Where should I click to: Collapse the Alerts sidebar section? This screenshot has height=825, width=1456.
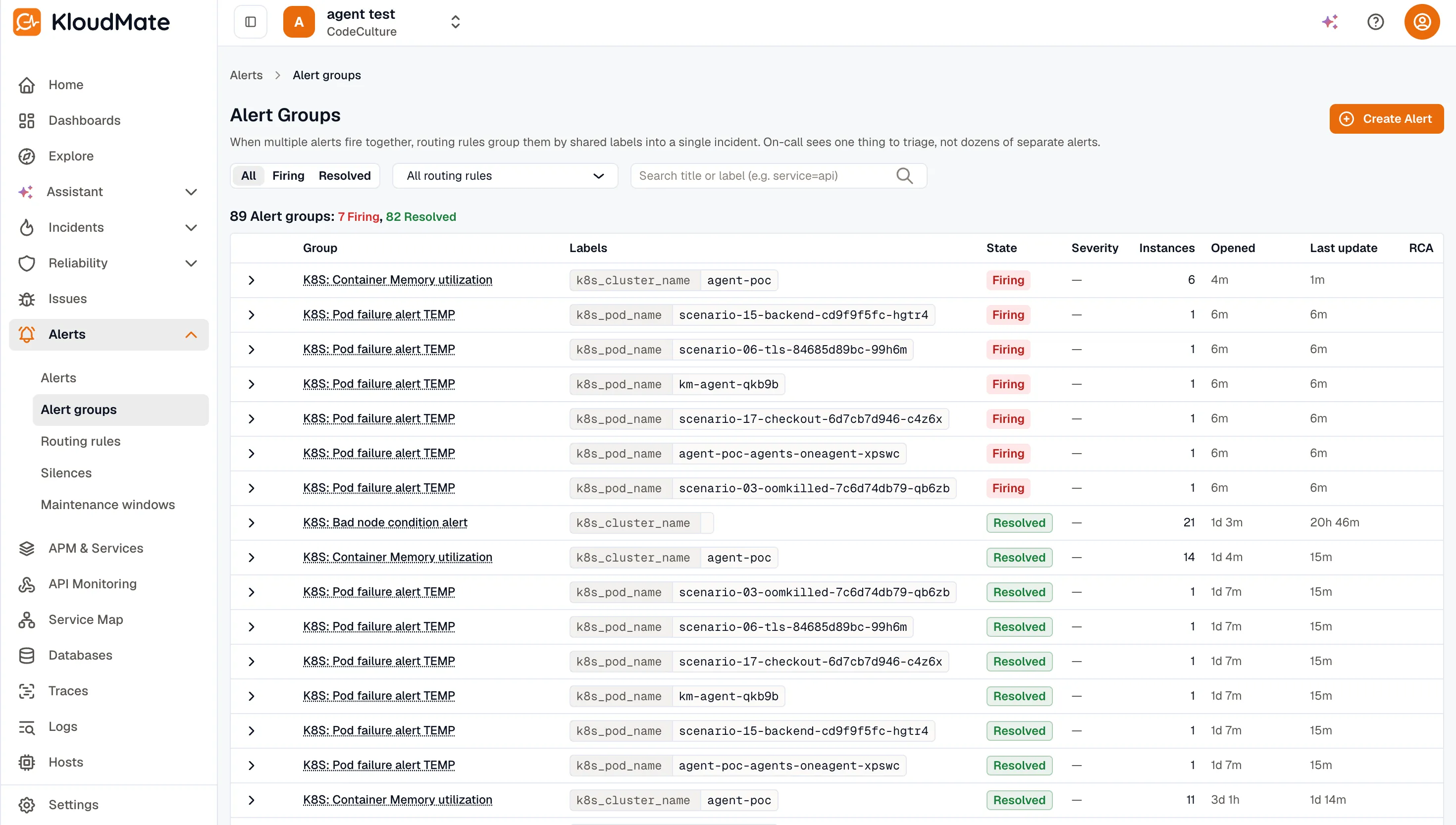(x=191, y=334)
